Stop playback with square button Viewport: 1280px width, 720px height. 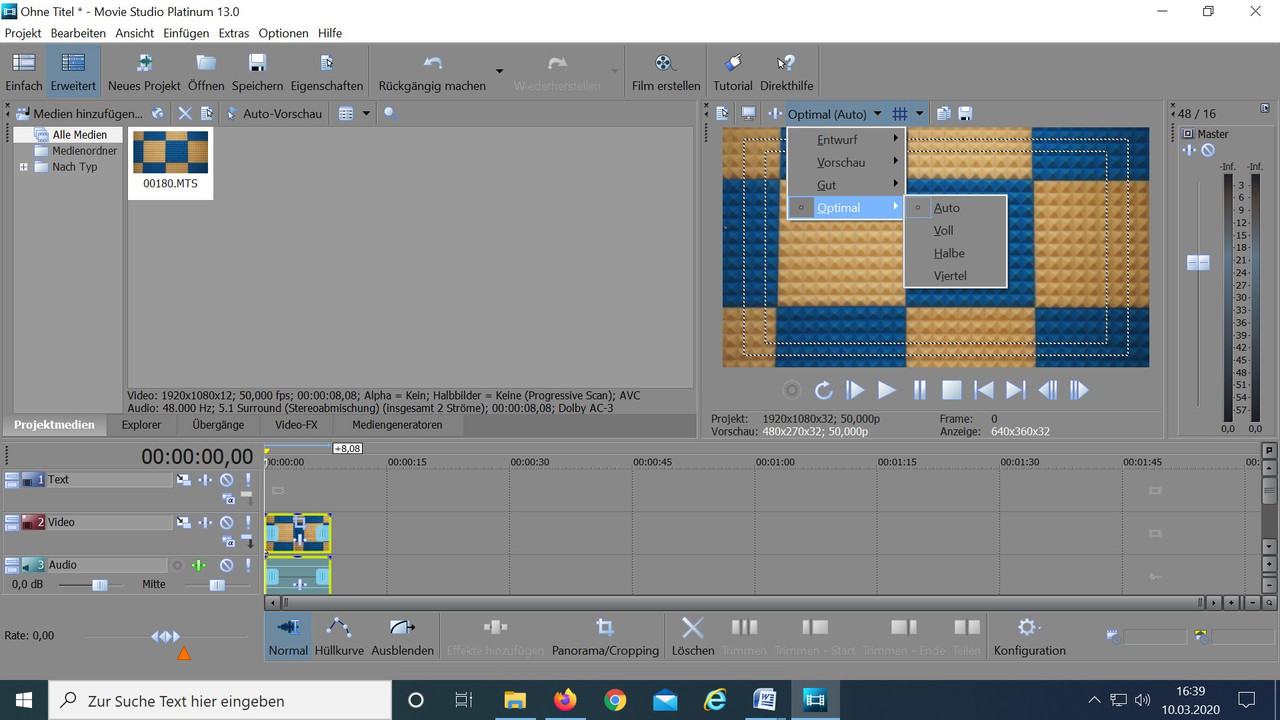pos(952,390)
